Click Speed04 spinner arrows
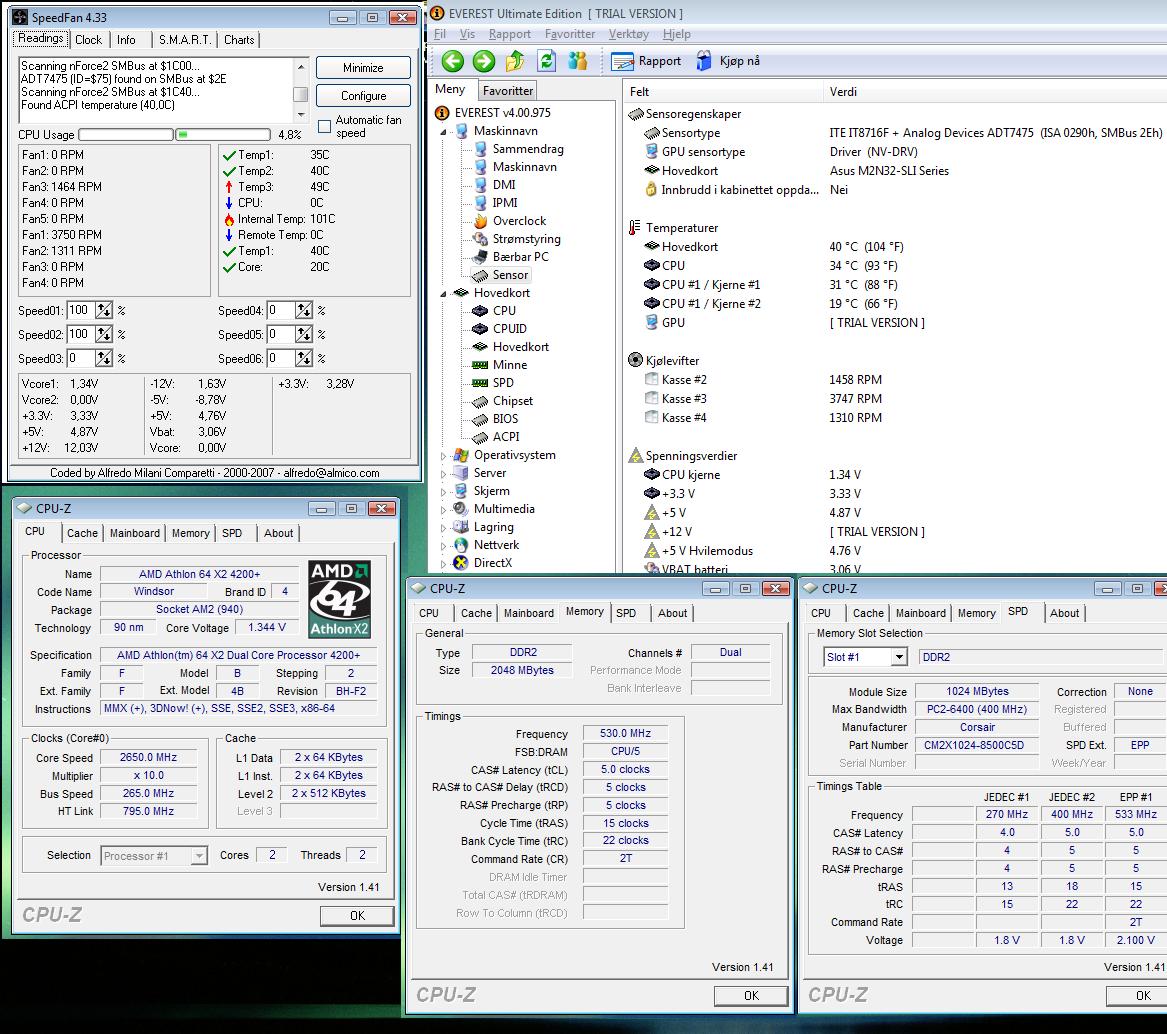Screen dimensions: 1167x1034 [304, 310]
